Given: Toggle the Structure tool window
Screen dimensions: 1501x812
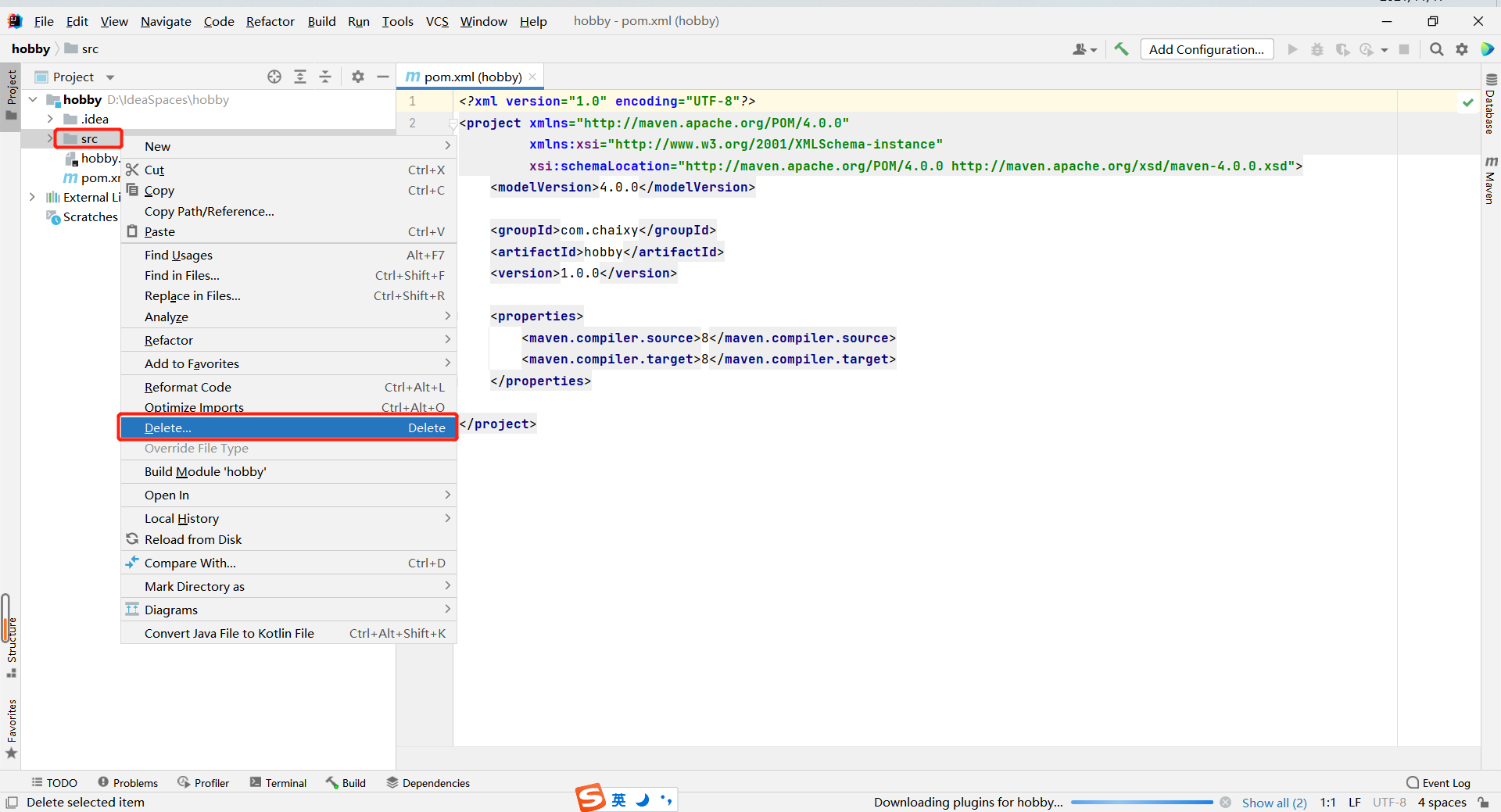Looking at the screenshot, I should [12, 647].
